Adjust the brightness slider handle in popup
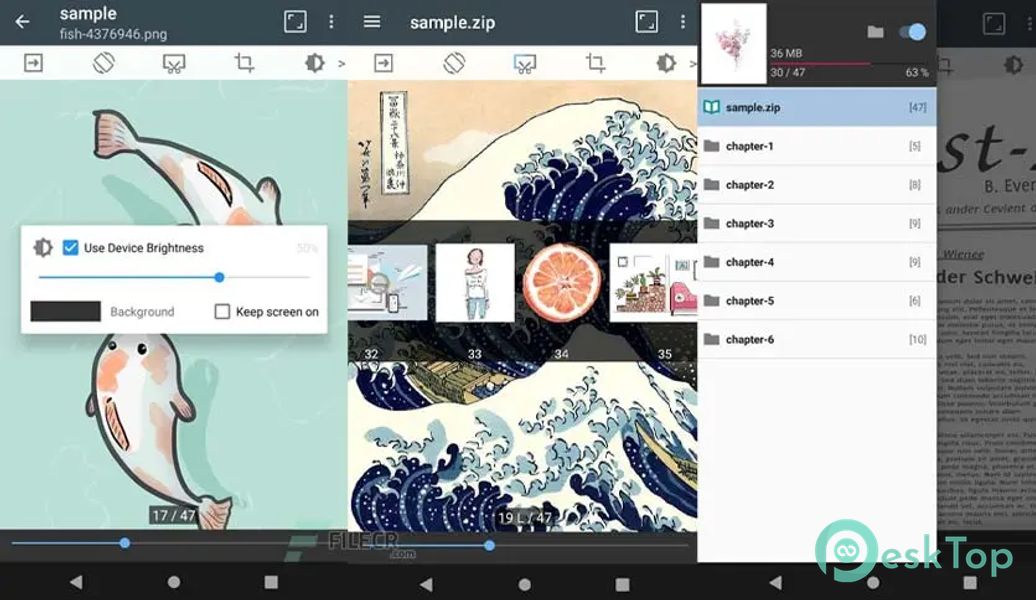The width and height of the screenshot is (1036, 600). [x=219, y=278]
